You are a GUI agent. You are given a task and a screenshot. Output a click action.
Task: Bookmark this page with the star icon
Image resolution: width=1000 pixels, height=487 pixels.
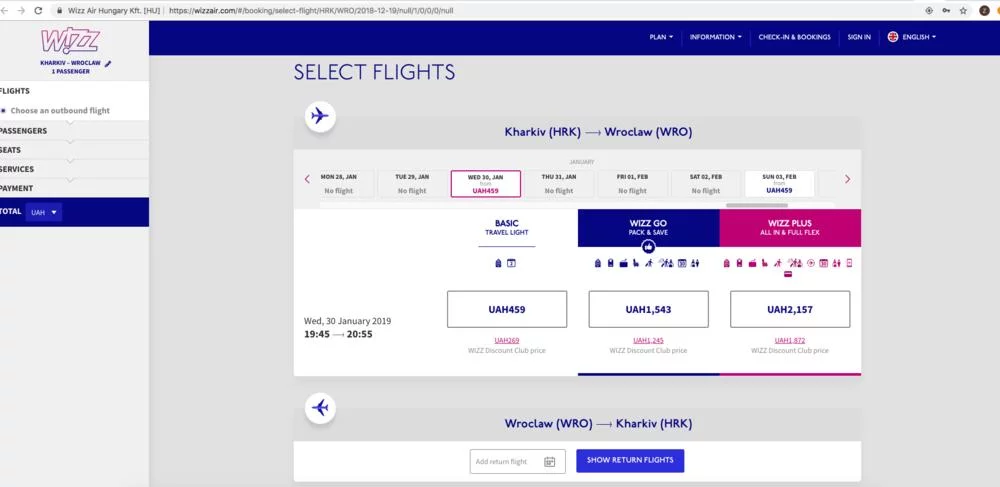click(963, 10)
